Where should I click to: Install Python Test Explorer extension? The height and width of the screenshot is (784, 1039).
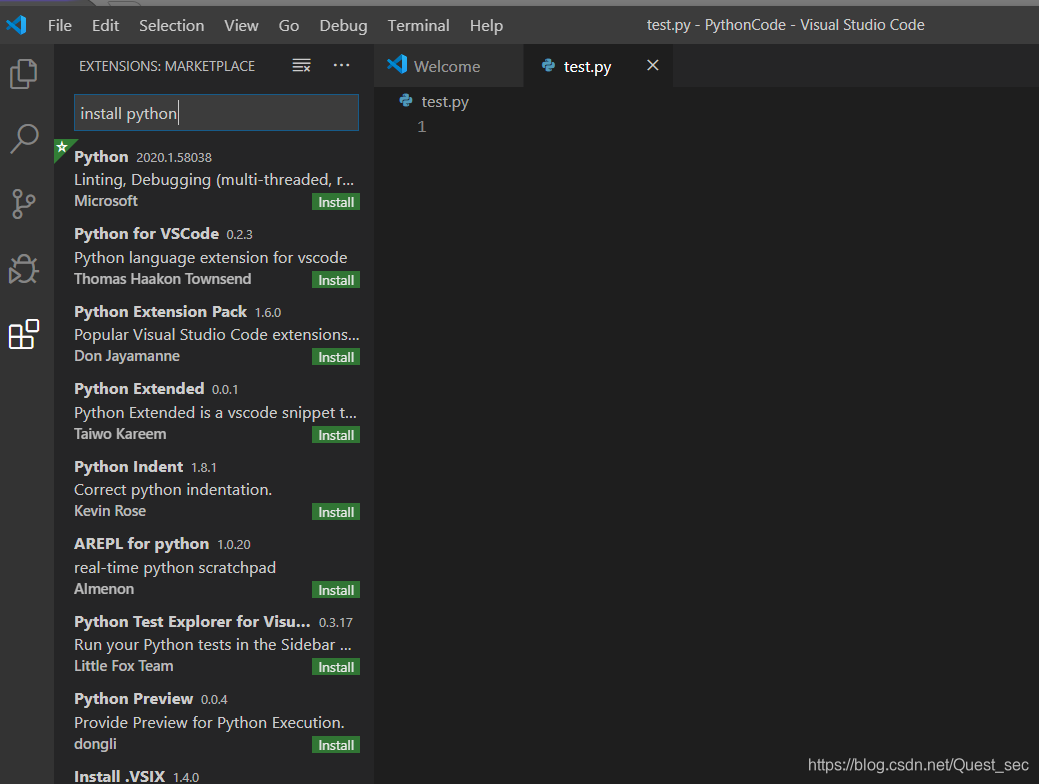[336, 667]
